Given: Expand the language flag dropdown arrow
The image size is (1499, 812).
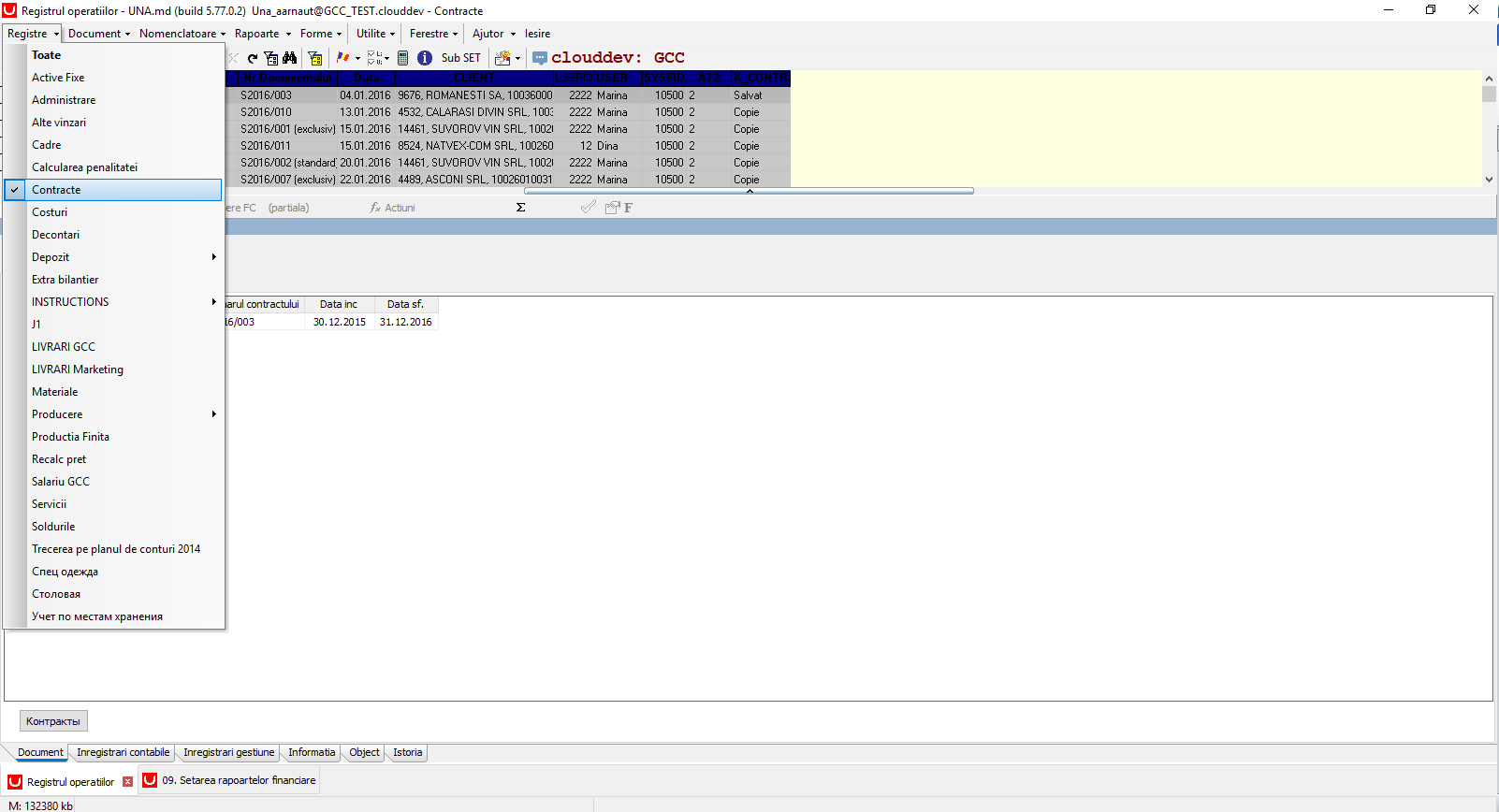Looking at the screenshot, I should point(357,58).
